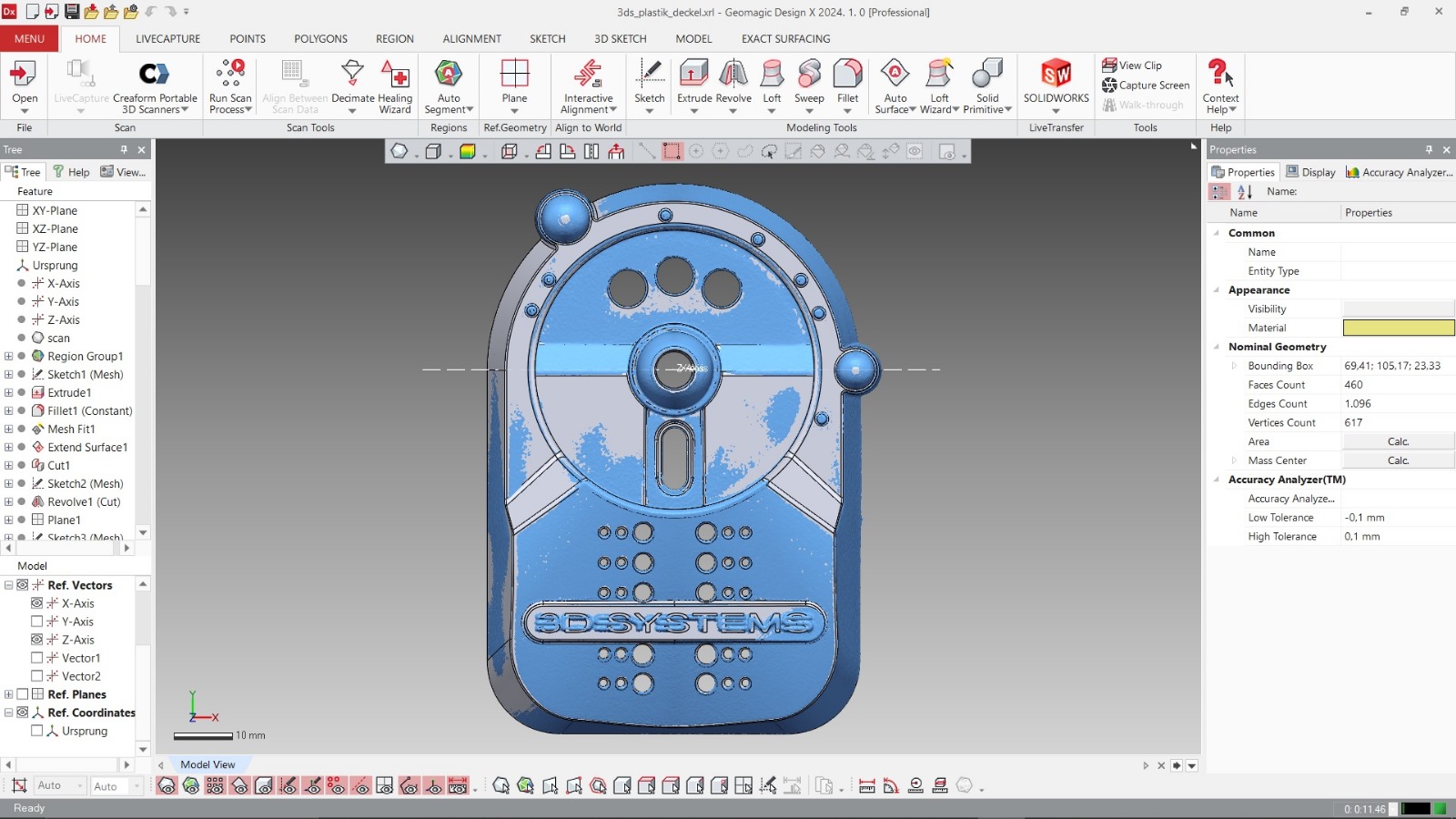Click Capture Screen tool
Viewport: 1456px width, 819px height.
[1146, 86]
